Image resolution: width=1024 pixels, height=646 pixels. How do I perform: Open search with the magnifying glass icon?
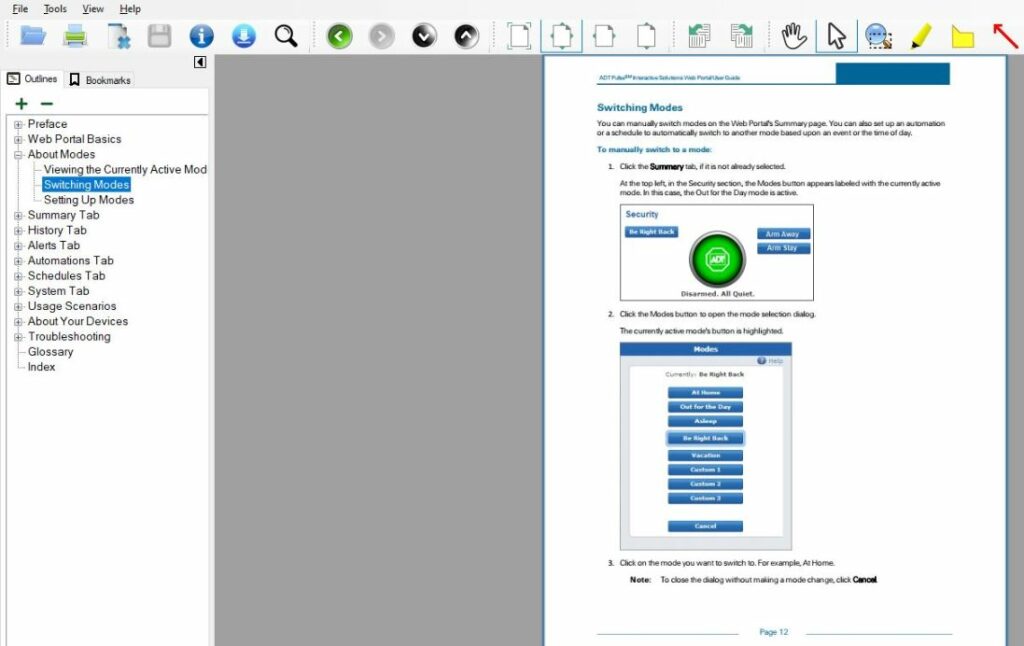pyautogui.click(x=285, y=36)
